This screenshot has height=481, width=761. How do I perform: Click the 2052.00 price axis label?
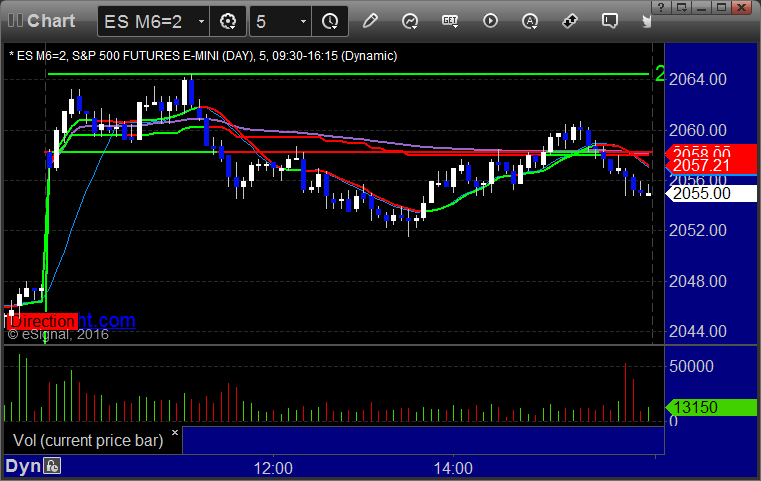(697, 230)
